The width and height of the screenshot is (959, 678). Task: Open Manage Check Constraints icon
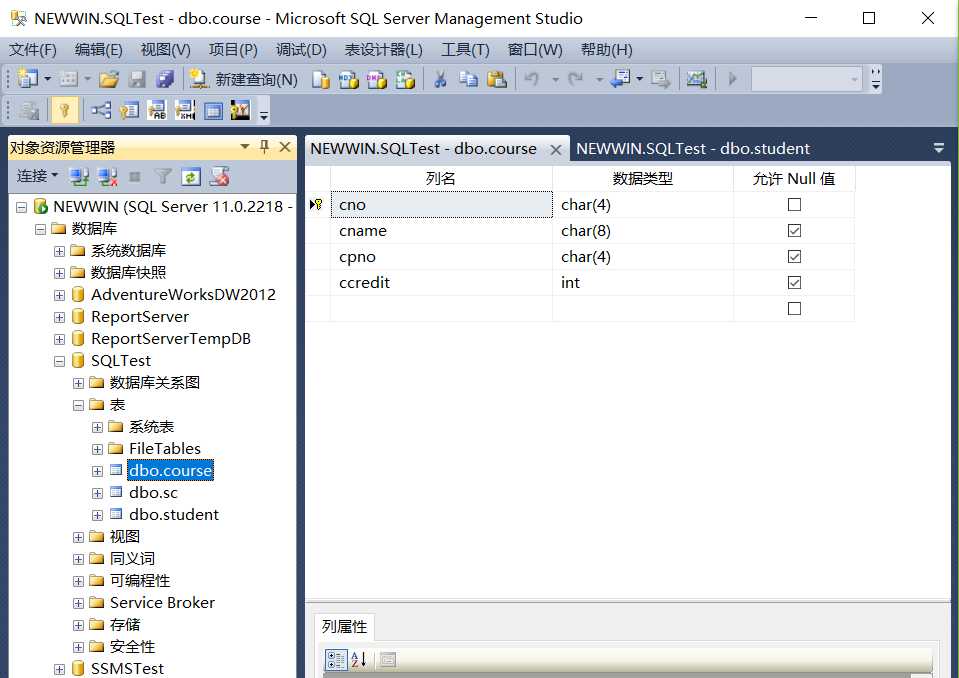[213, 110]
